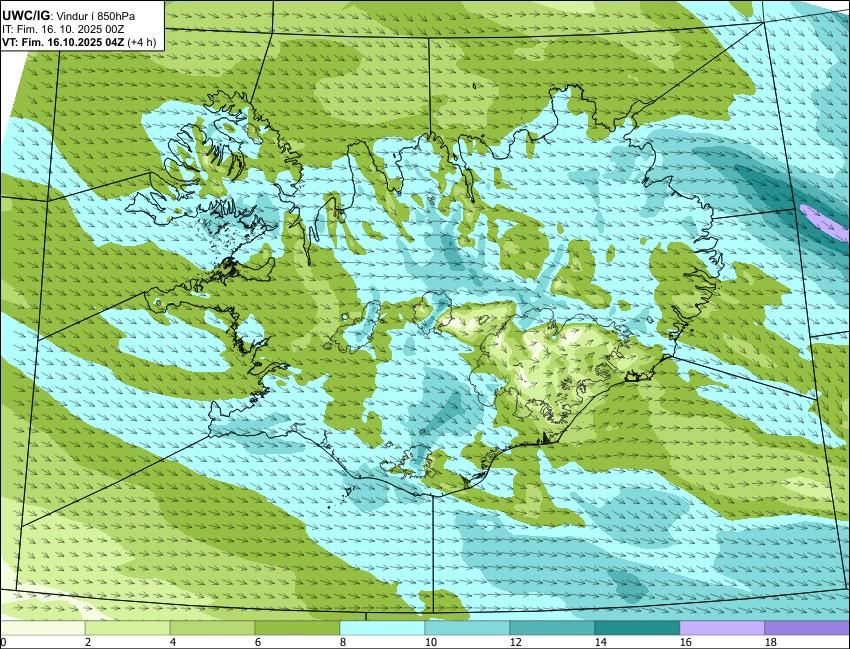850x649 pixels.
Task: Pick the 10–12 pale teal legend swatch
Action: (x=467, y=628)
